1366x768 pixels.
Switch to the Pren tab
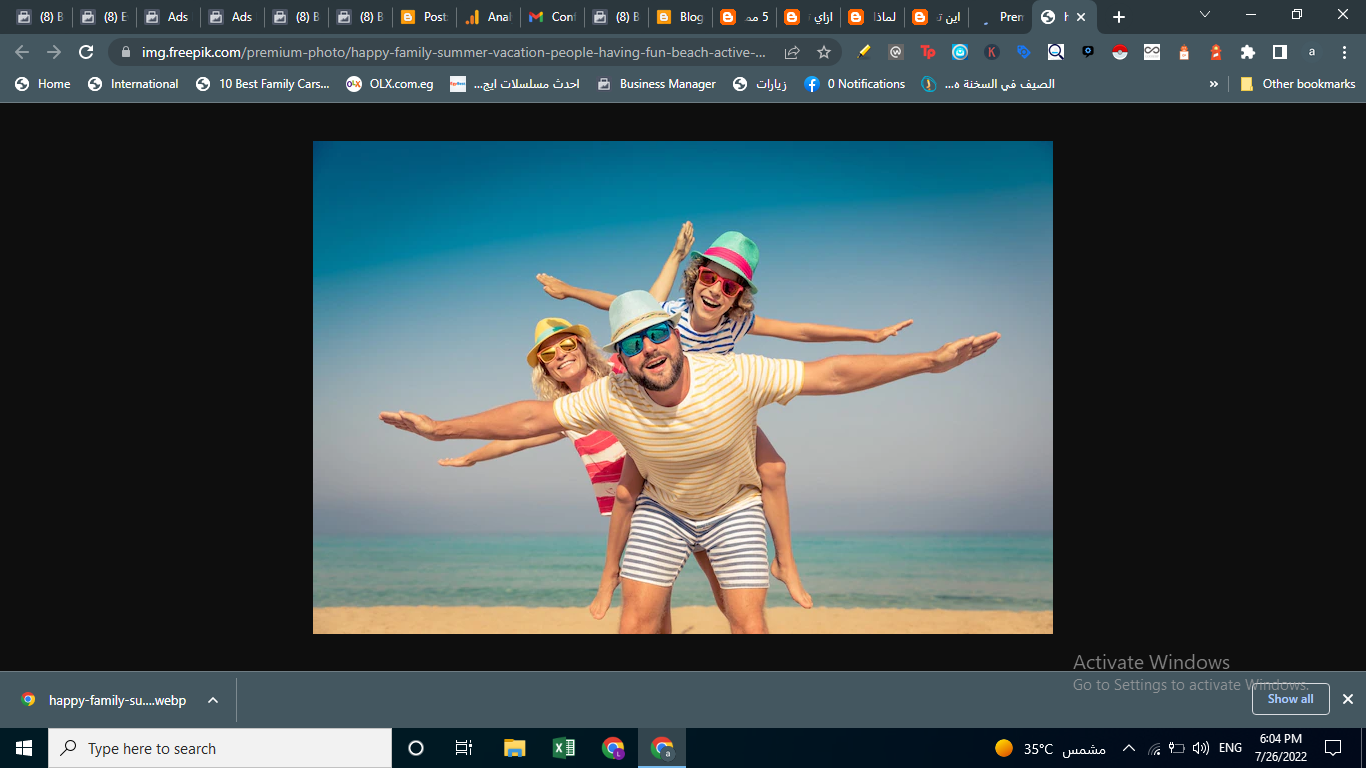(1000, 17)
